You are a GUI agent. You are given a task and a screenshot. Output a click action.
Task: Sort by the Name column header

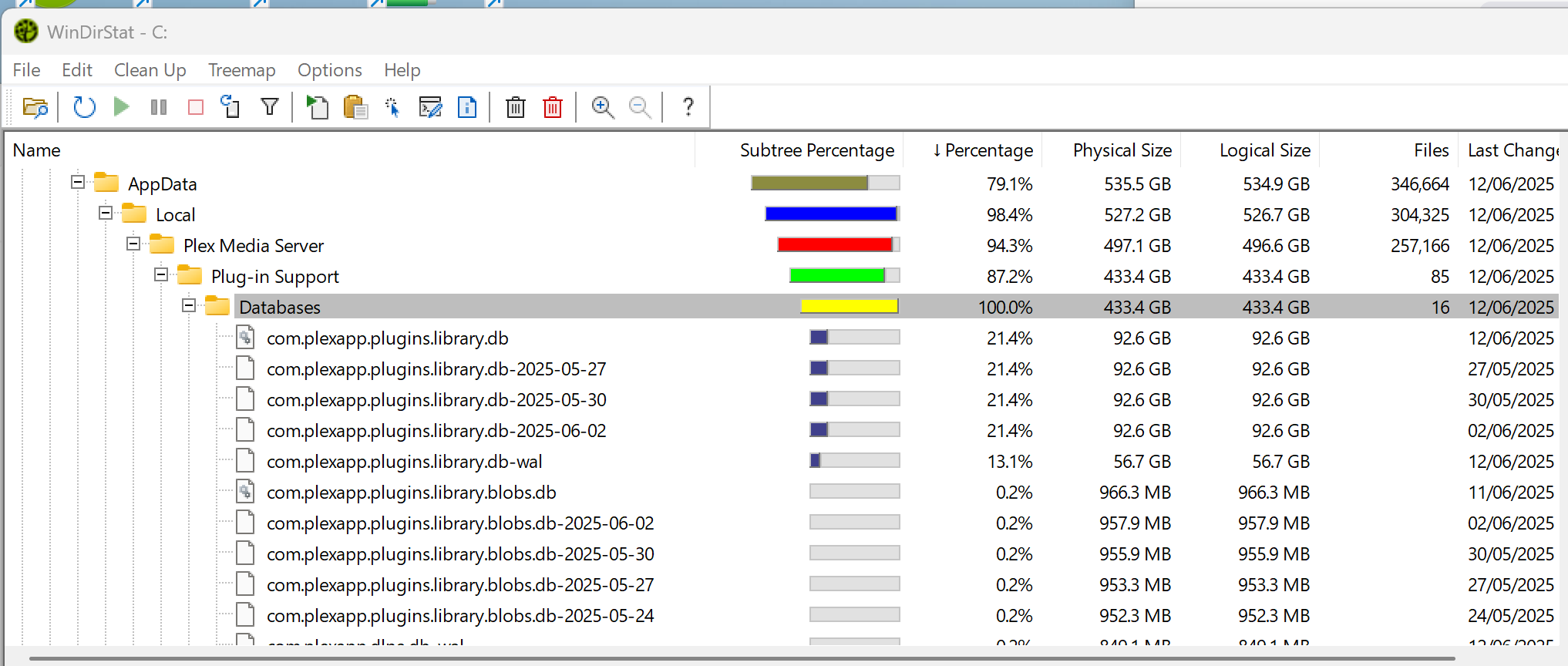[x=350, y=150]
